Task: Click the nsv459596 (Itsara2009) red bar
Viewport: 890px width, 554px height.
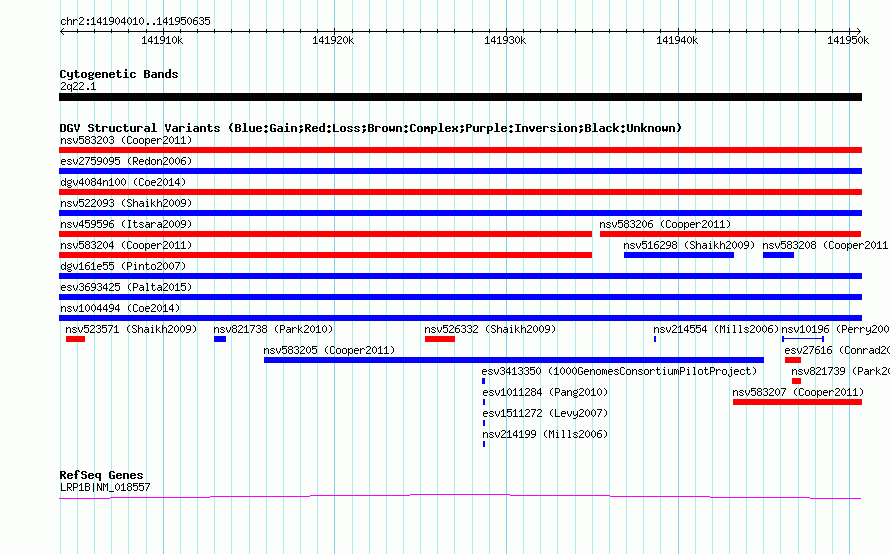Action: click(x=325, y=234)
